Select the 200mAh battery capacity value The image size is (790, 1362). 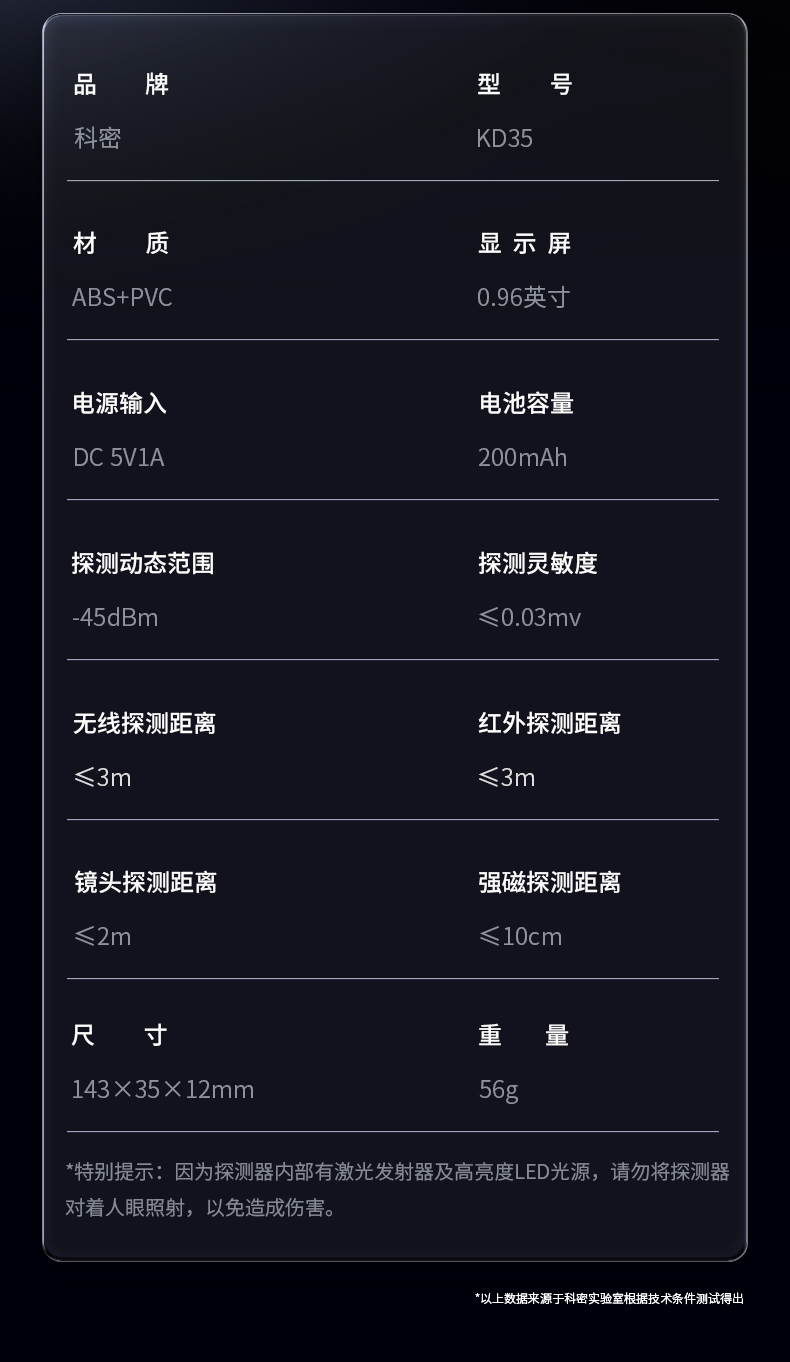tap(522, 457)
